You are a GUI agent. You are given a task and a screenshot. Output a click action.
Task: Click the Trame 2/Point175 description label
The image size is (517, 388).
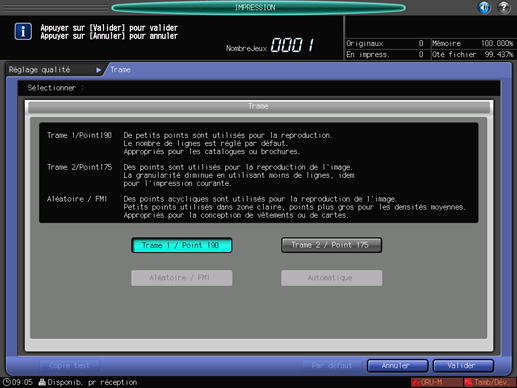[79, 167]
